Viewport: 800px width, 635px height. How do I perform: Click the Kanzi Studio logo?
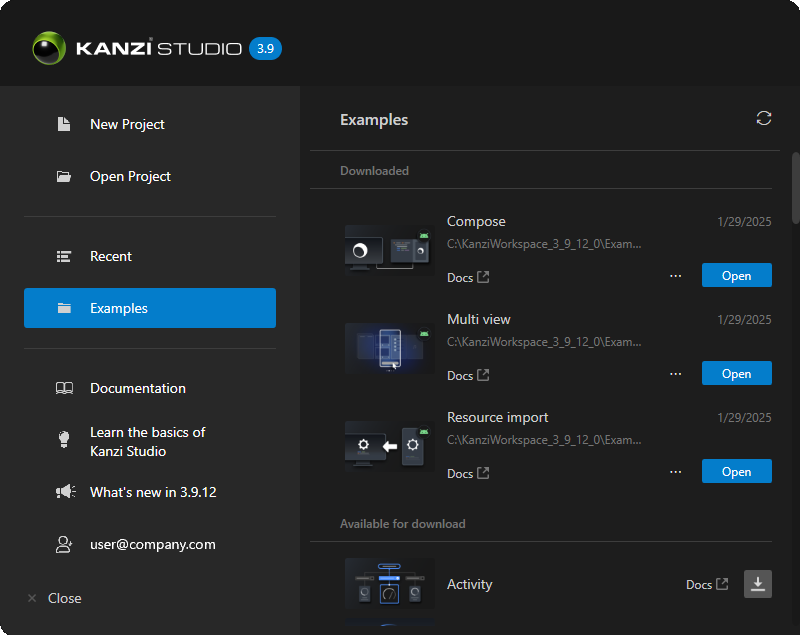tap(46, 47)
